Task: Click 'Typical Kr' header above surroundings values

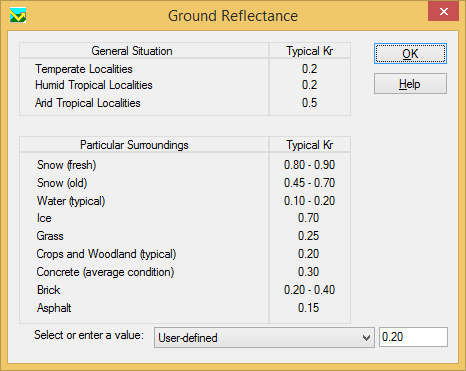Action: tap(310, 145)
